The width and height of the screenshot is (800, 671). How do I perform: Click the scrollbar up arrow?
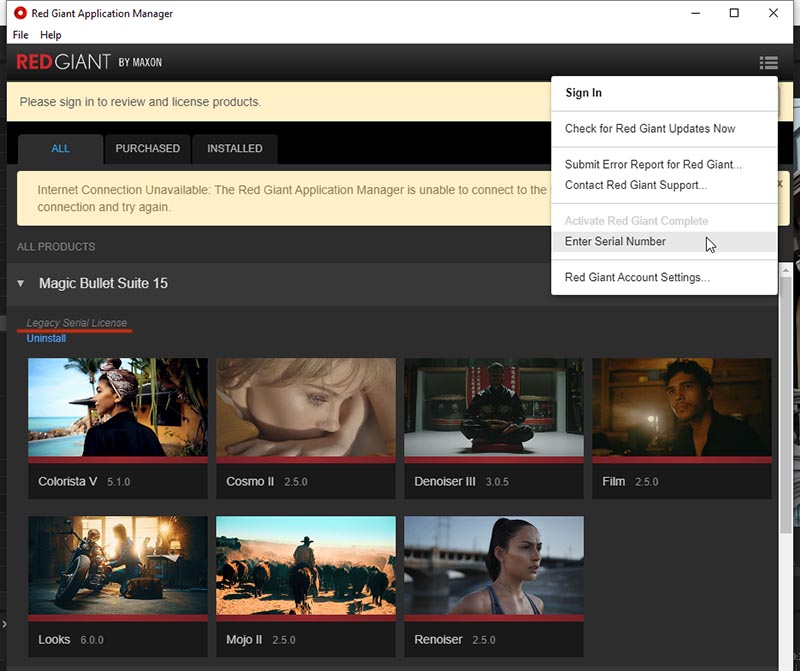[x=786, y=270]
